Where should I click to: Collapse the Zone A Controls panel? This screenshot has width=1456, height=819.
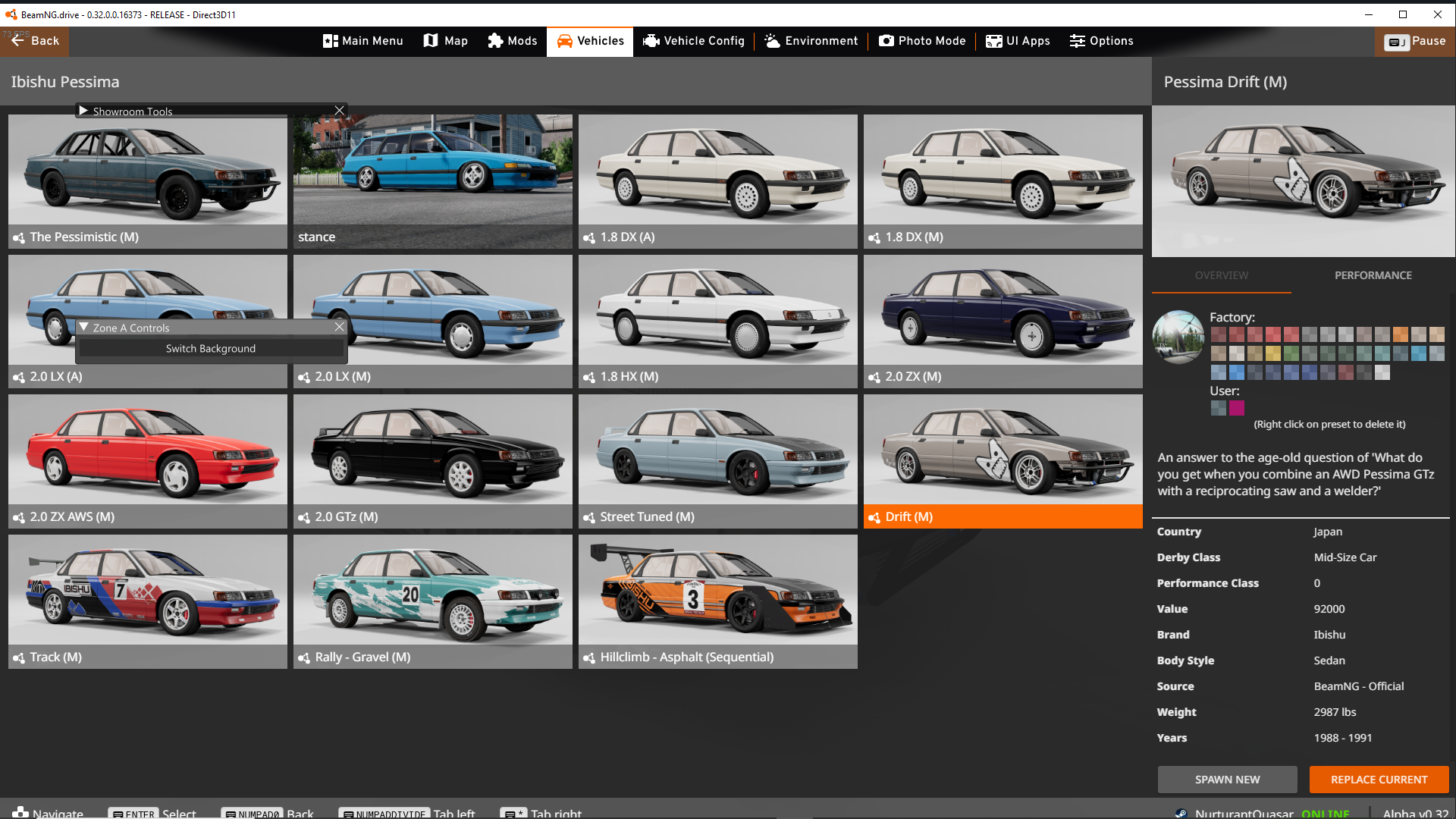[x=83, y=328]
